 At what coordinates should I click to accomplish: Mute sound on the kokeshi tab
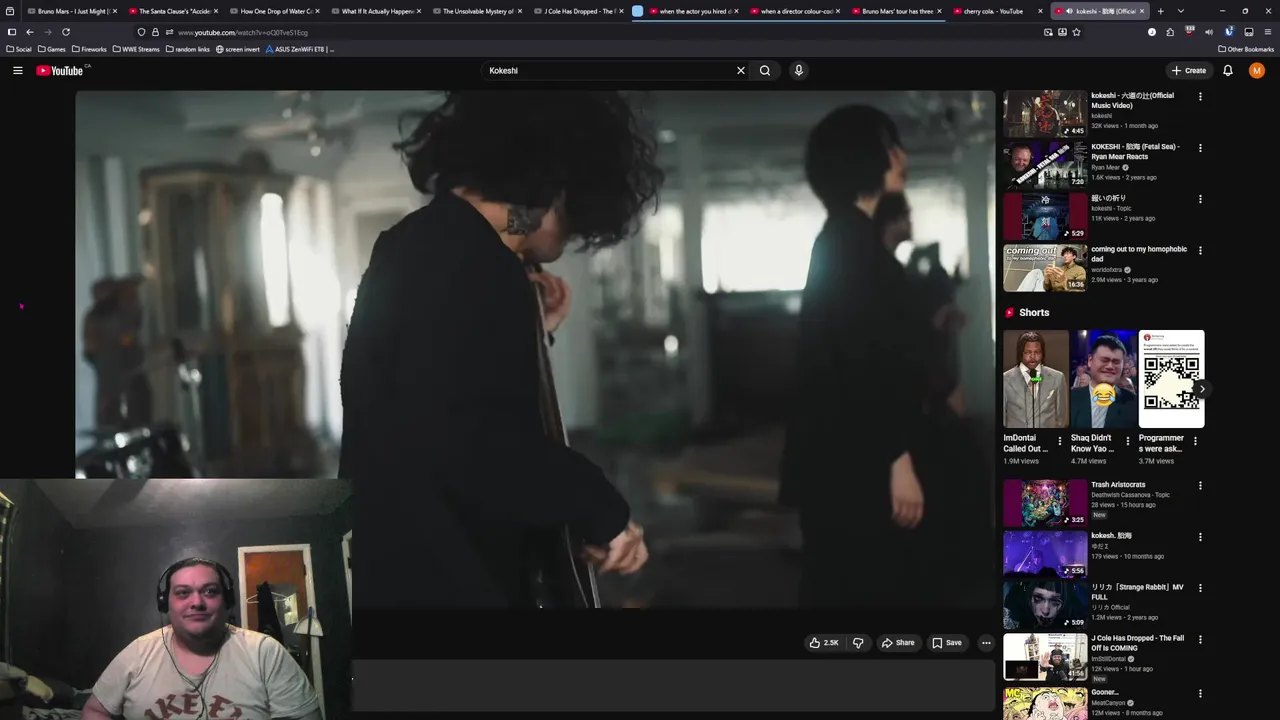(x=1070, y=11)
